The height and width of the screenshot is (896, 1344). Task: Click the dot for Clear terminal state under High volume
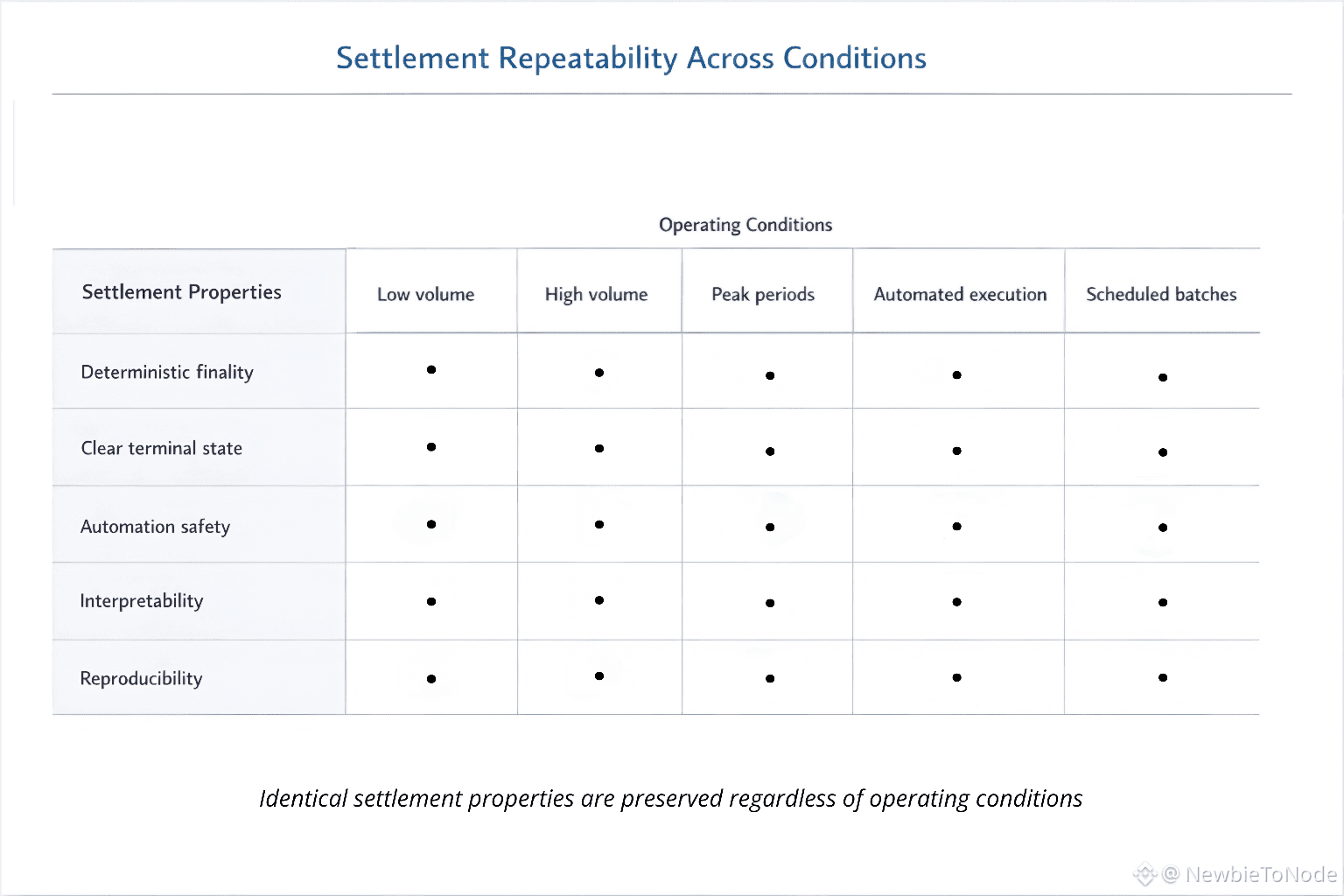coord(599,449)
